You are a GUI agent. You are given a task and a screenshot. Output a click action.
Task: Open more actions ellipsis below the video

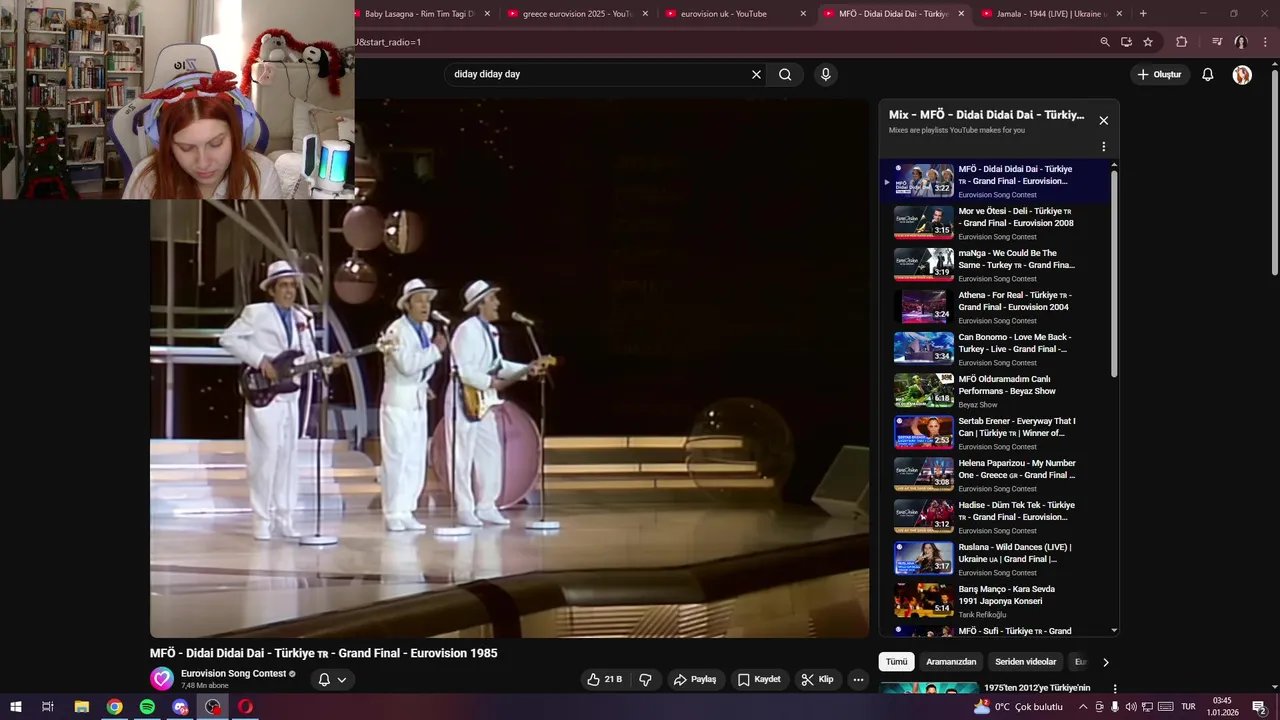[857, 680]
